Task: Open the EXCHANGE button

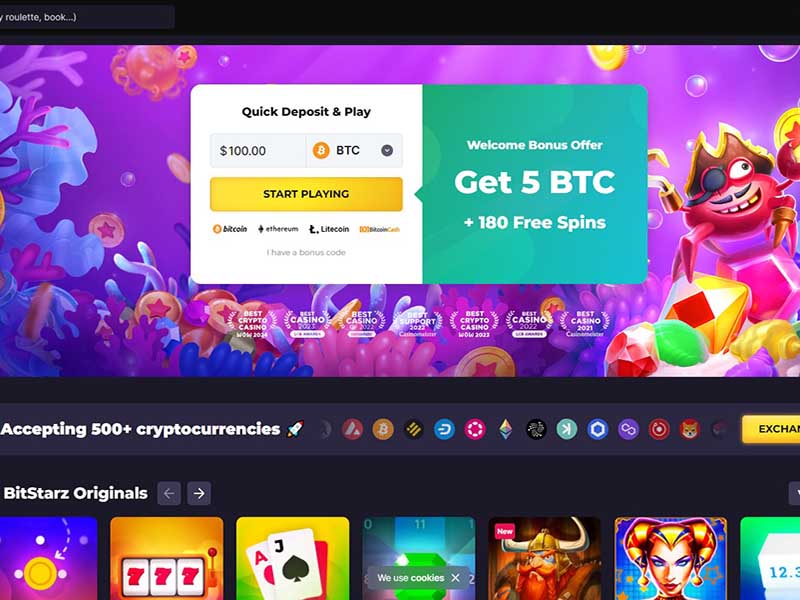Action: click(771, 429)
